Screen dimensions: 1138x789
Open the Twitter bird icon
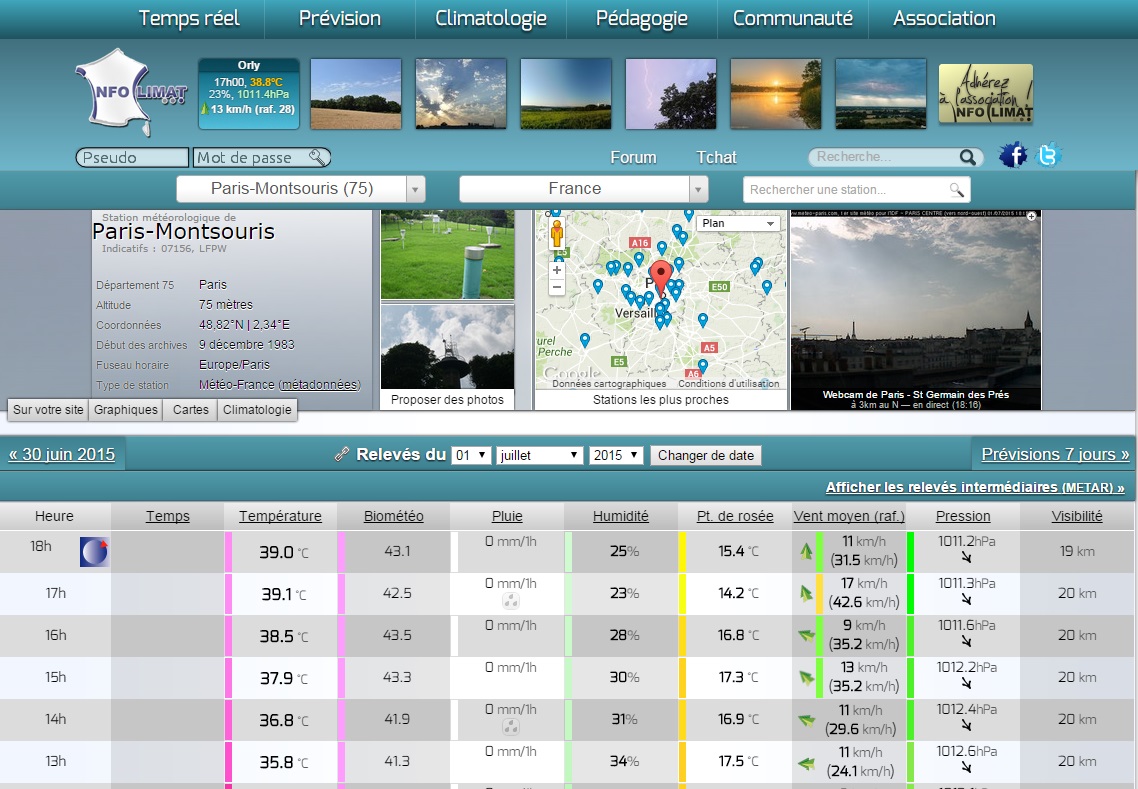(1047, 156)
